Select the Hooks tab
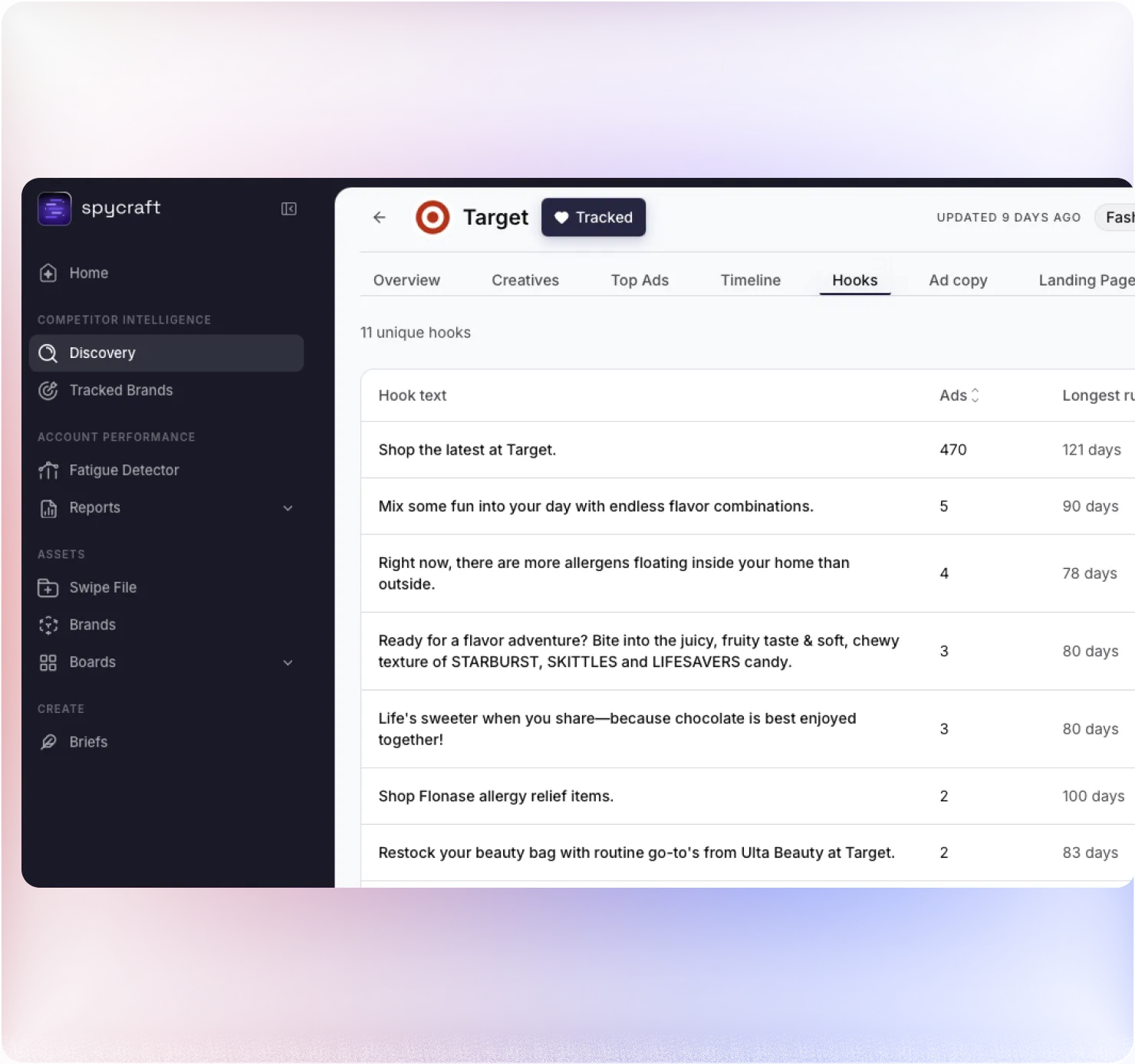Screen dimensions: 1135x1064 (x=855, y=281)
